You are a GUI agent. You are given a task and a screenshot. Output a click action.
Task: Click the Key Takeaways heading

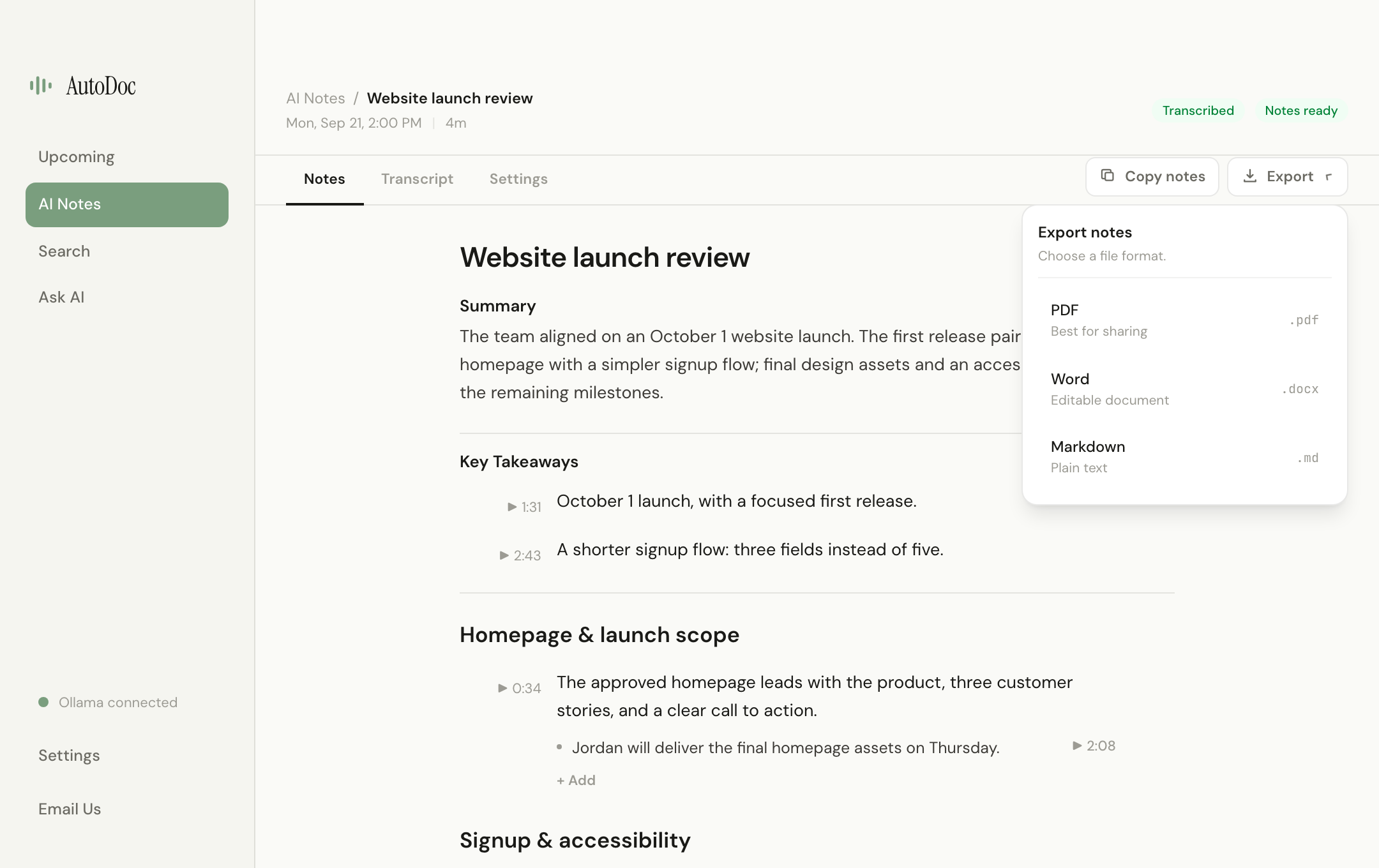click(x=519, y=461)
